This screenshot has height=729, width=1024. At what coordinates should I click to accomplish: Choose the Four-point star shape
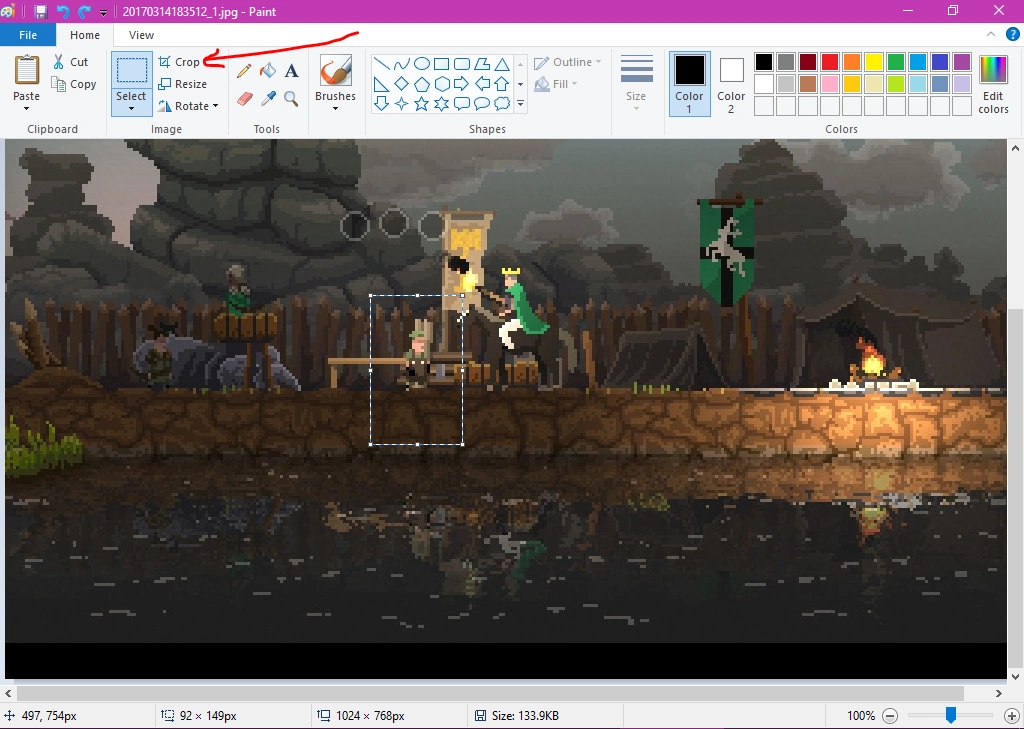click(x=402, y=103)
